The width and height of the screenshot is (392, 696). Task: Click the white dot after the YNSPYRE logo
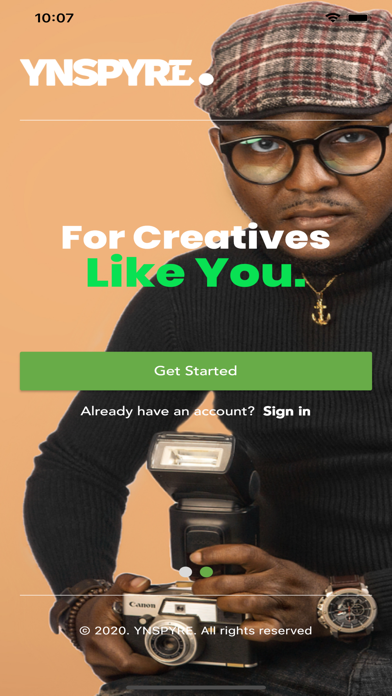point(206,79)
